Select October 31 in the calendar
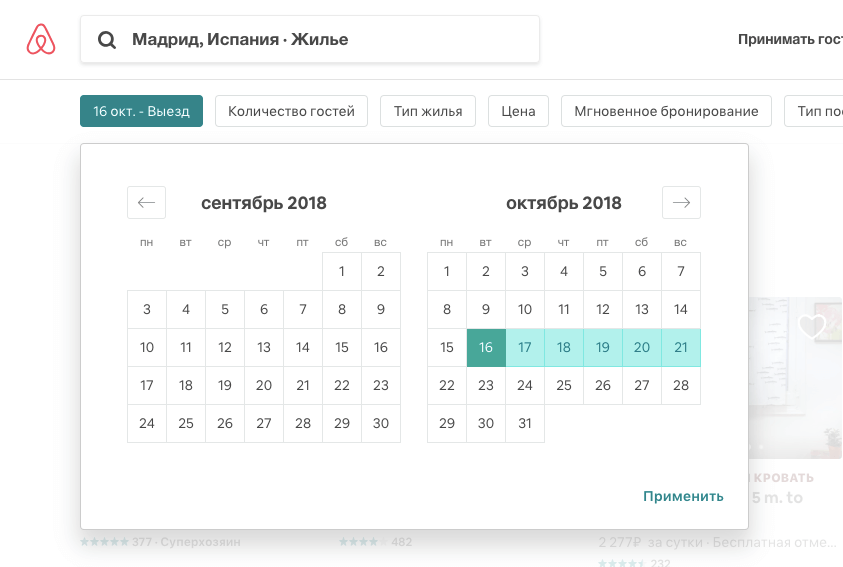This screenshot has width=843, height=567. [x=525, y=424]
